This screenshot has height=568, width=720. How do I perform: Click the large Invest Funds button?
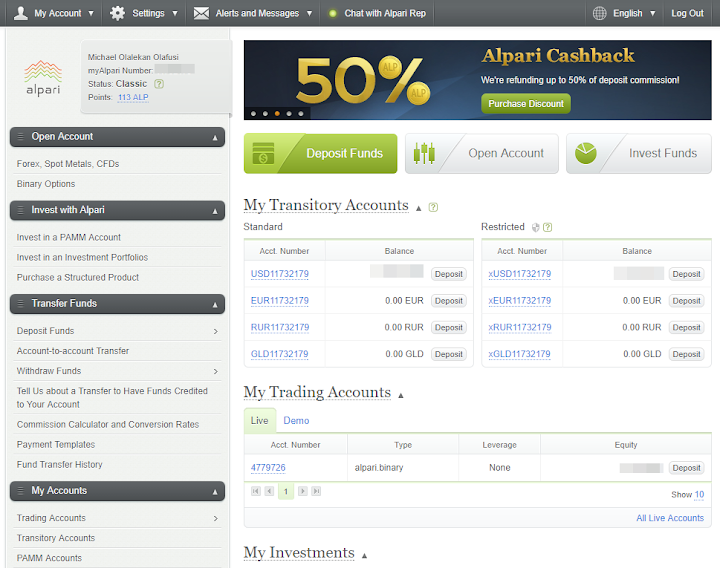point(639,153)
